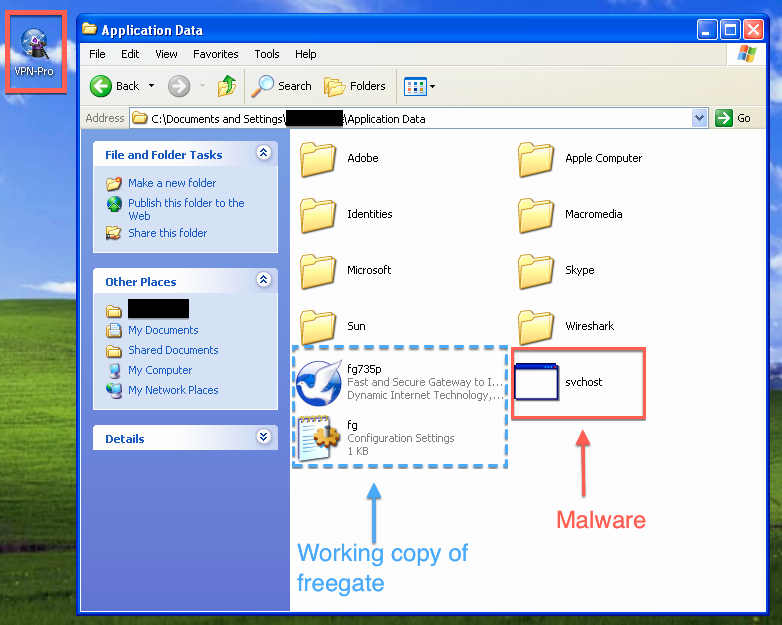
Task: Click the My Computer icon in sidebar
Action: click(114, 370)
